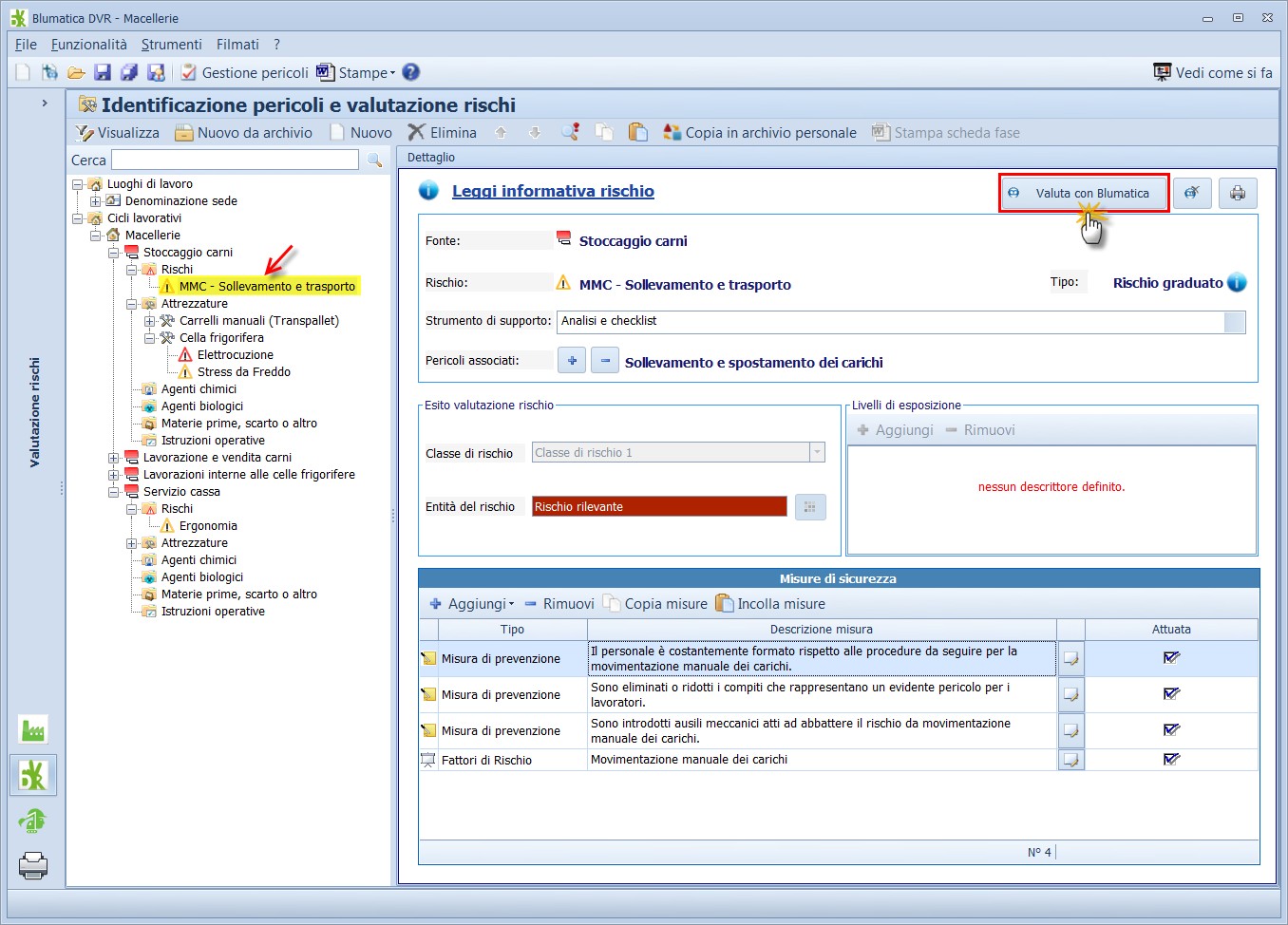Click the Cerca search input field
The height and width of the screenshot is (925, 1288).
coord(235,160)
